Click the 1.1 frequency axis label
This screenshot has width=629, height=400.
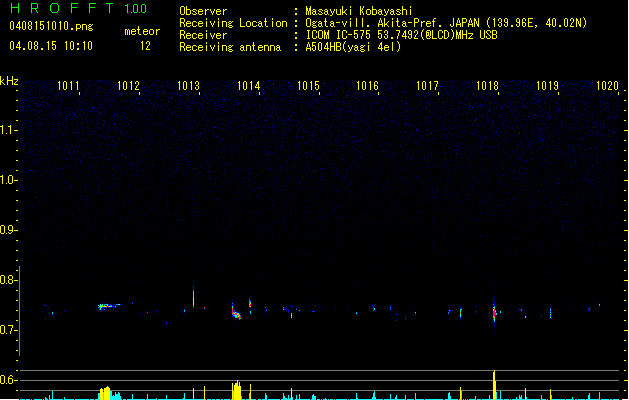pos(7,130)
